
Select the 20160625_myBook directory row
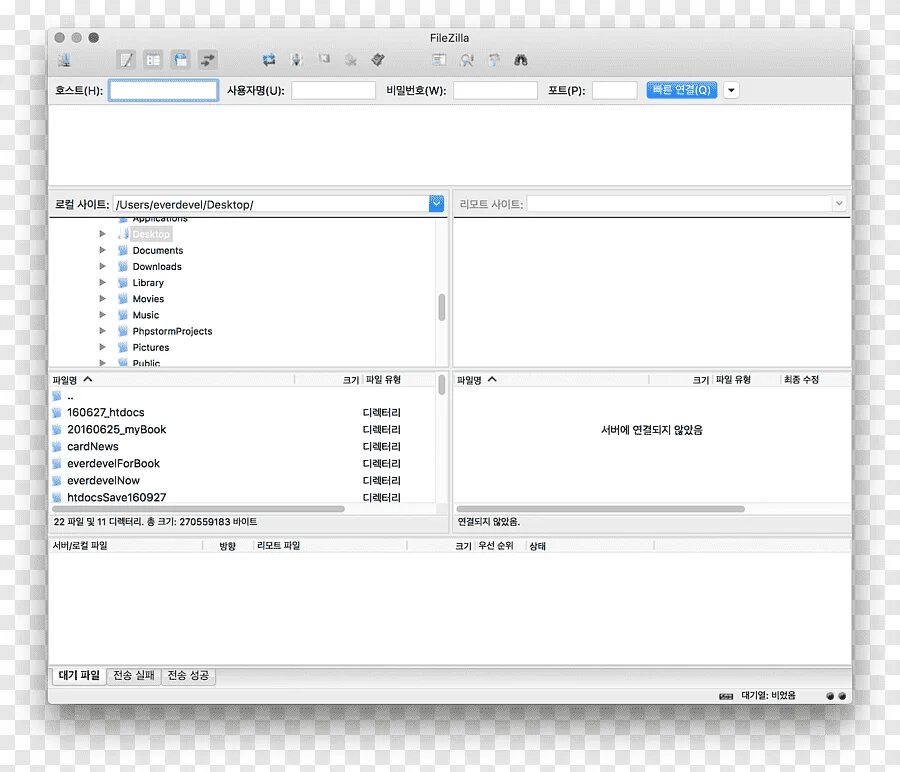click(243, 429)
